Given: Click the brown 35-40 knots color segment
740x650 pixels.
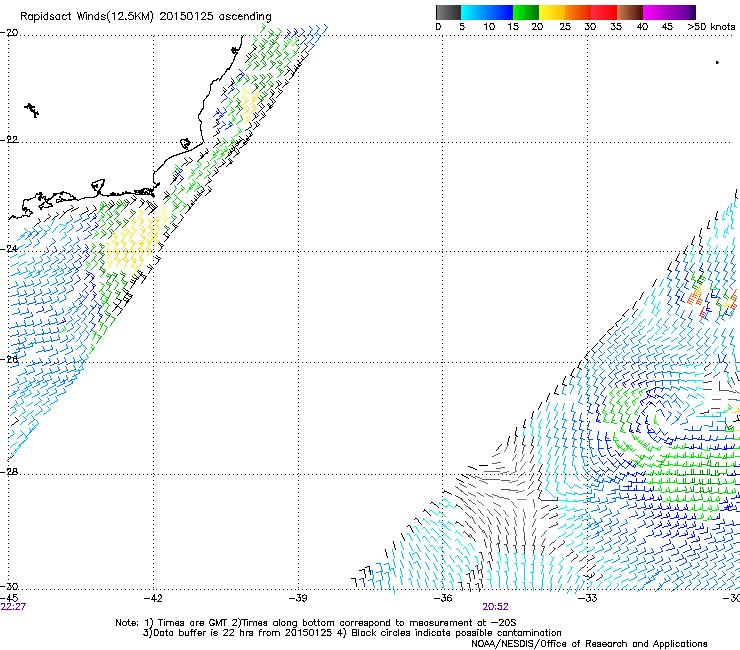Looking at the screenshot, I should point(630,12).
